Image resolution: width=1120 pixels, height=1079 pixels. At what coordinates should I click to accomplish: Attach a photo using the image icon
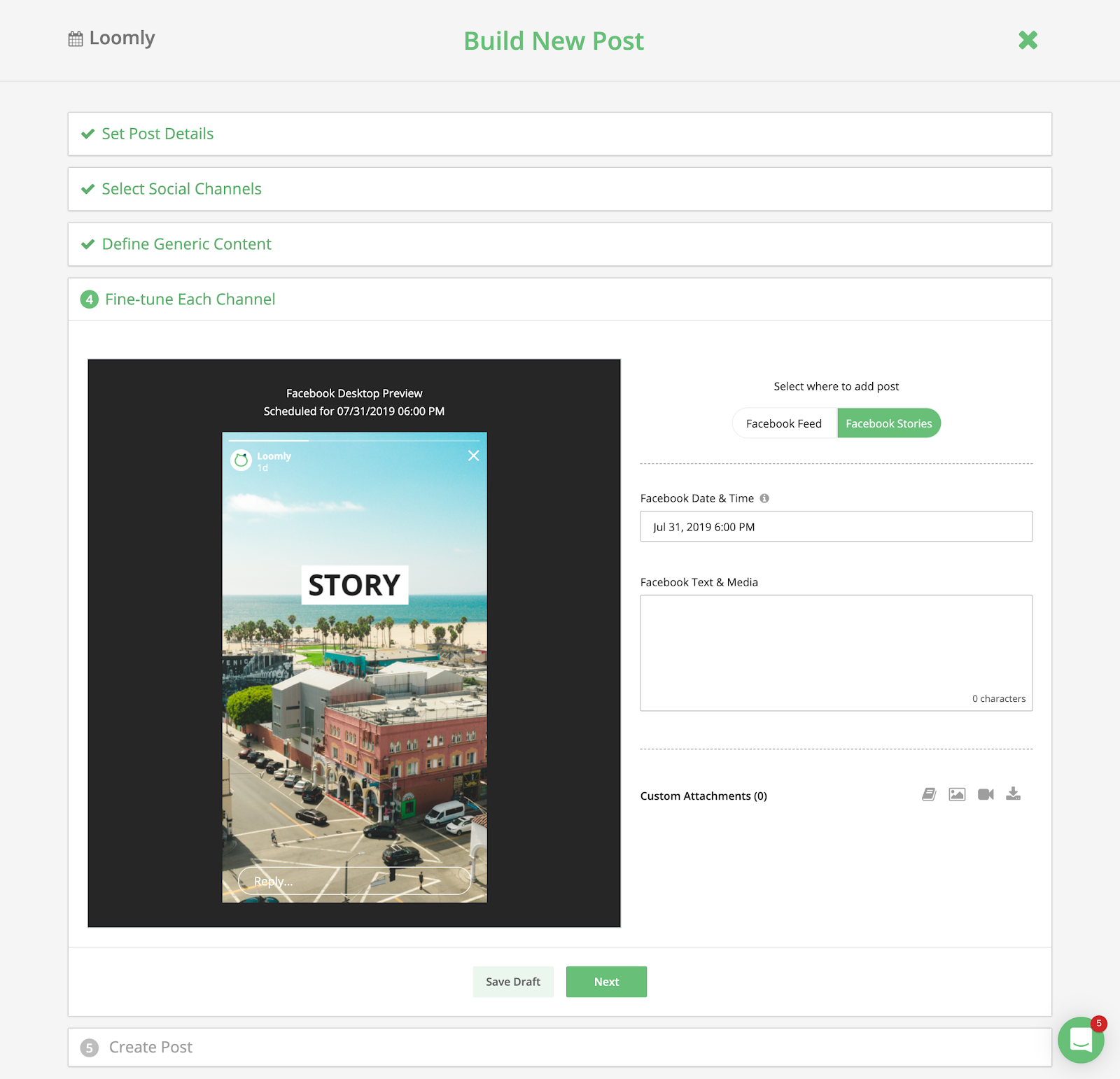957,794
